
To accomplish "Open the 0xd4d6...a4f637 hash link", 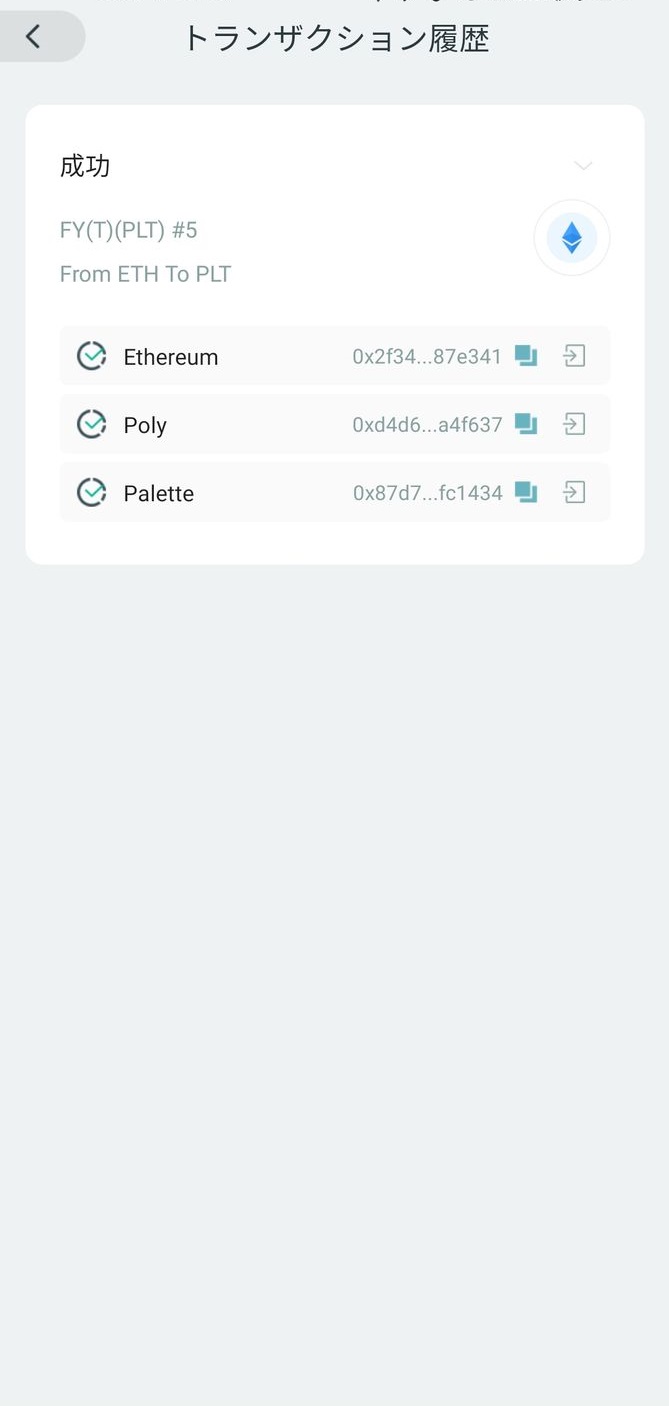I will [426, 424].
